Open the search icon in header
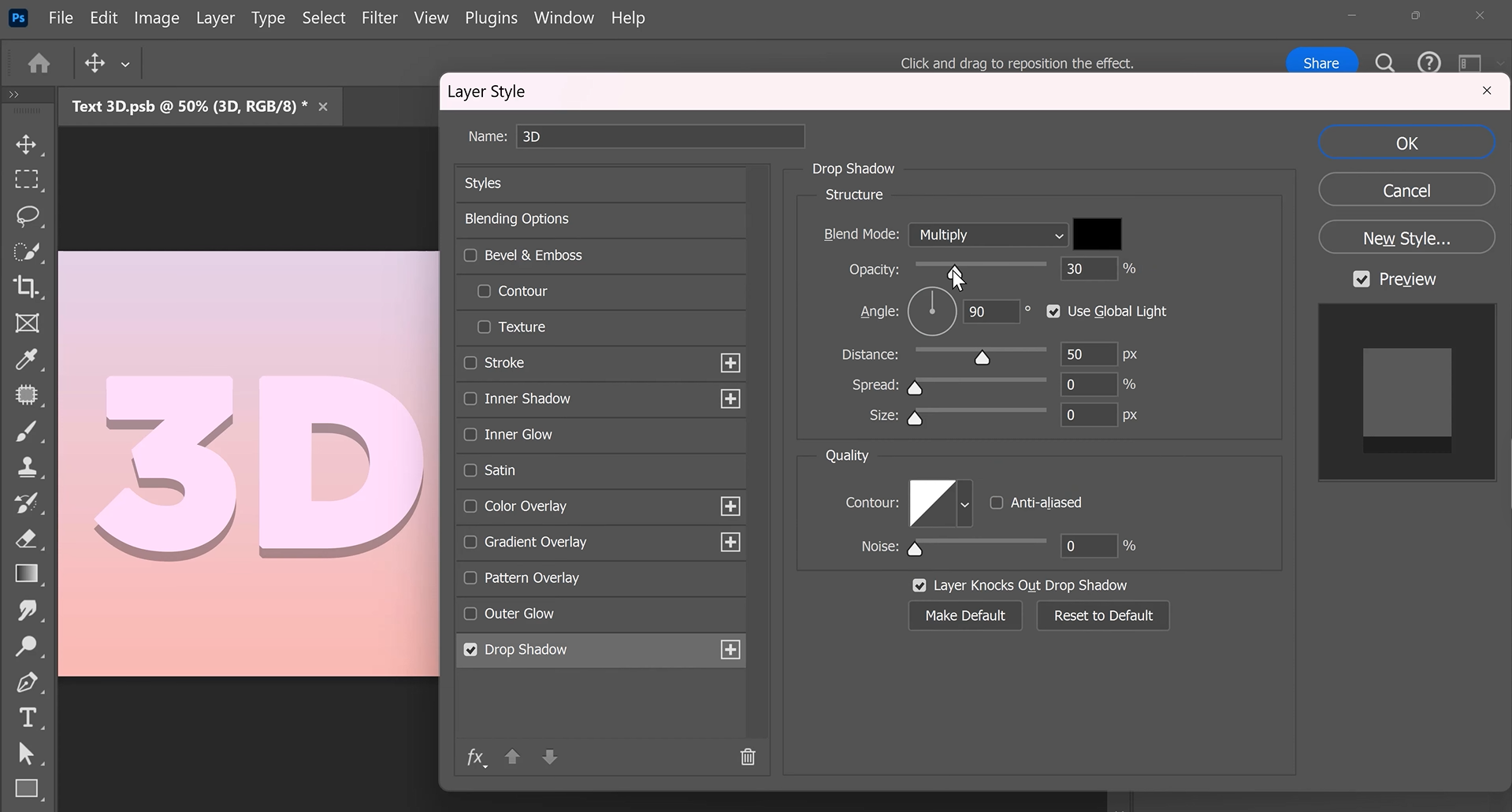This screenshot has width=1512, height=812. pos(1384,63)
